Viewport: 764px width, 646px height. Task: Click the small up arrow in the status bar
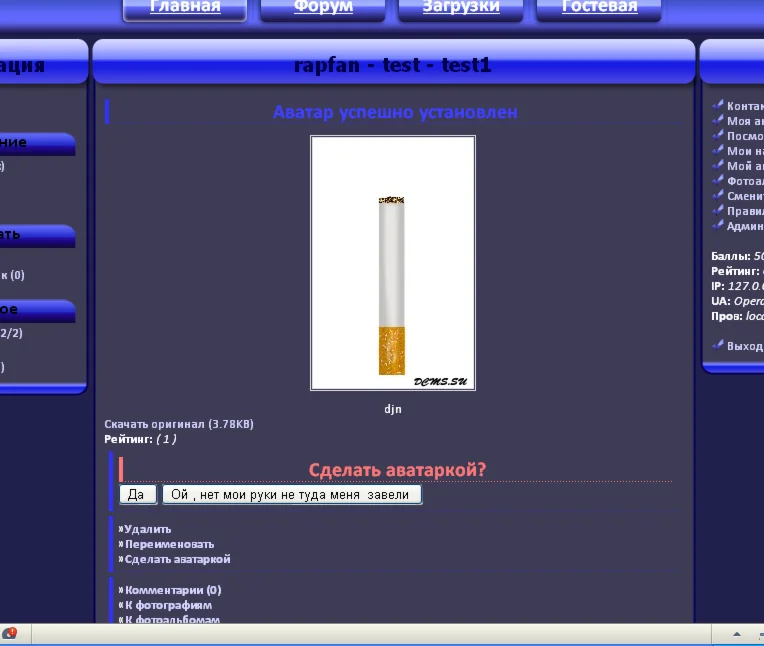[x=737, y=634]
